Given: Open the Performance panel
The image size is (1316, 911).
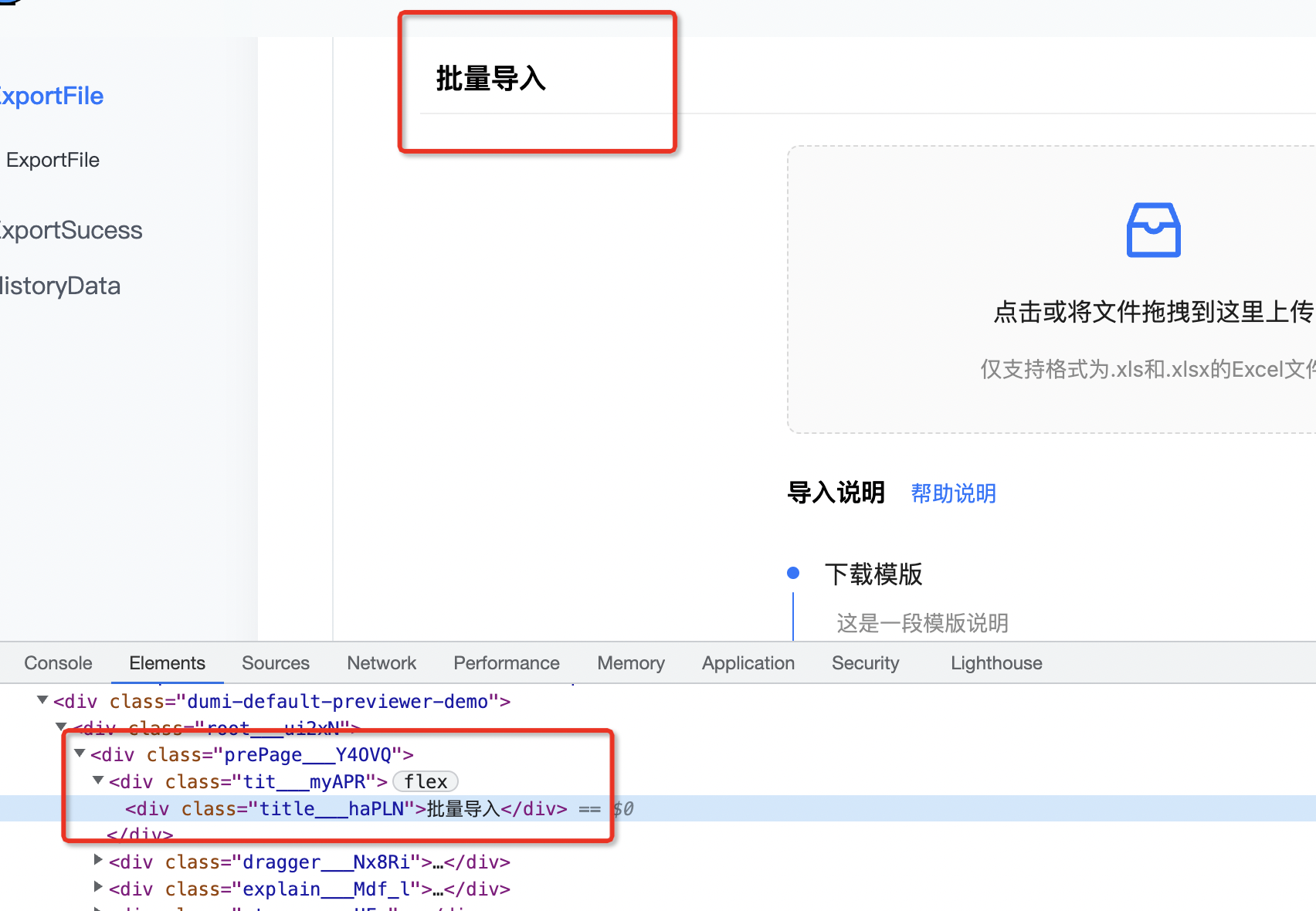Looking at the screenshot, I should pyautogui.click(x=506, y=662).
